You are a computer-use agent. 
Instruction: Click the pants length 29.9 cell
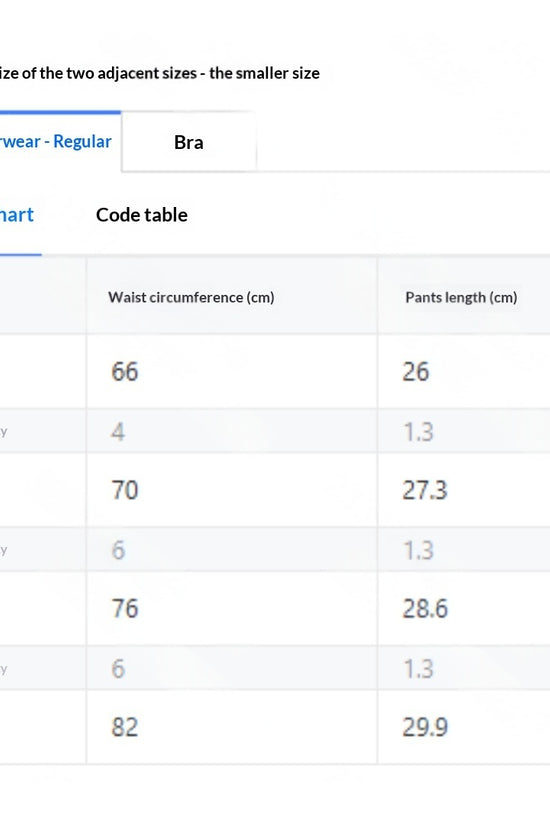click(x=464, y=727)
